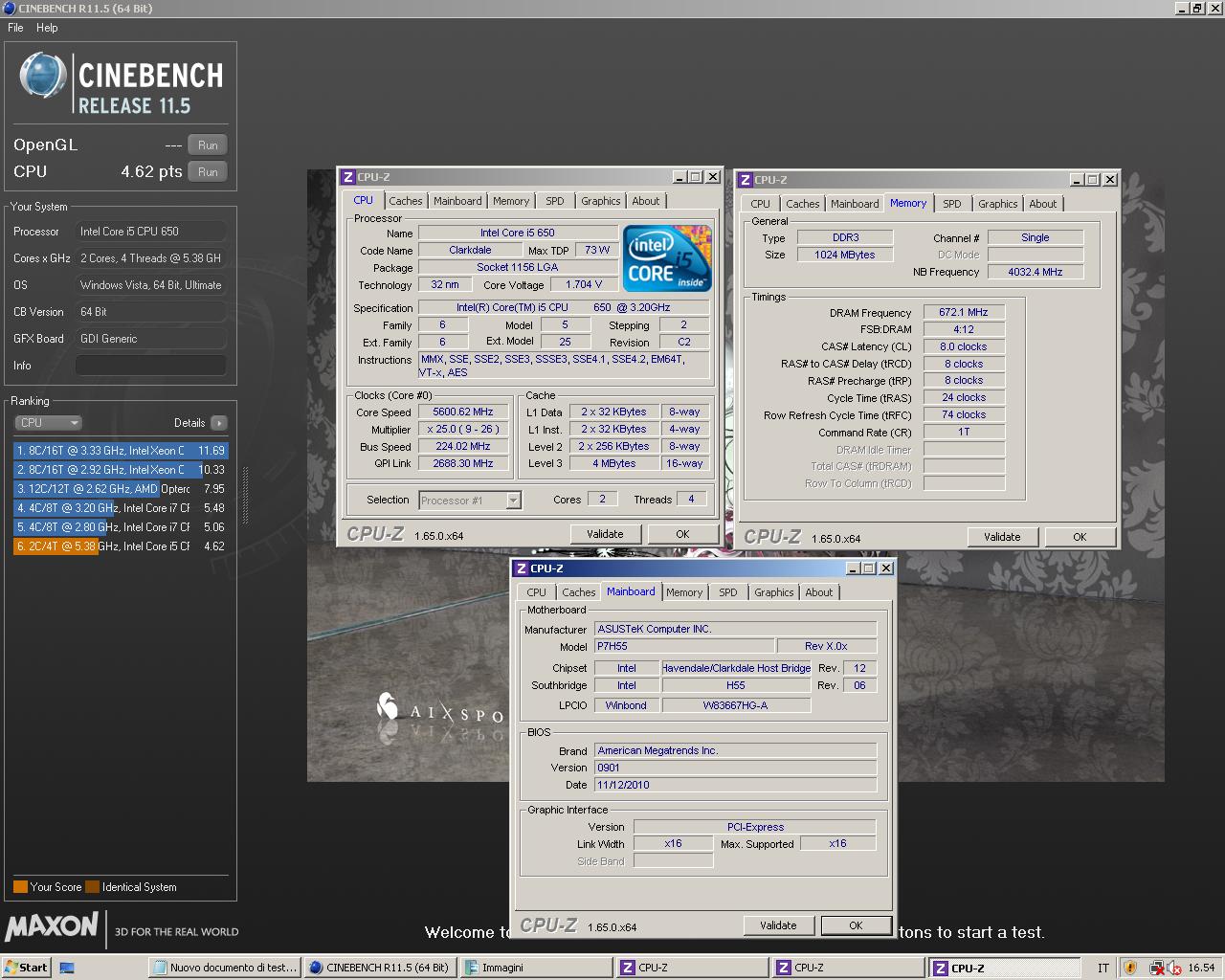
Task: Click the MAXON logo
Action: pyautogui.click(x=52, y=926)
